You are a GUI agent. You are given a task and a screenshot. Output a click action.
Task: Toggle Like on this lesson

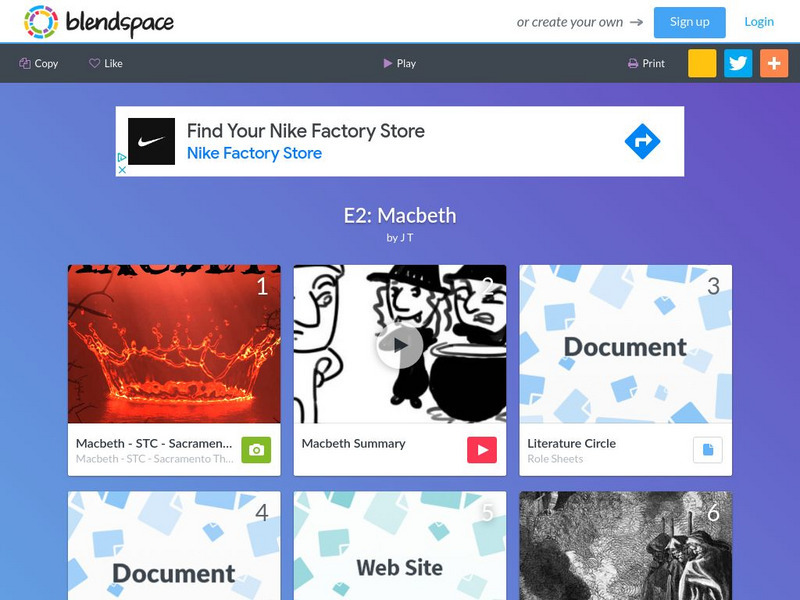(x=106, y=63)
